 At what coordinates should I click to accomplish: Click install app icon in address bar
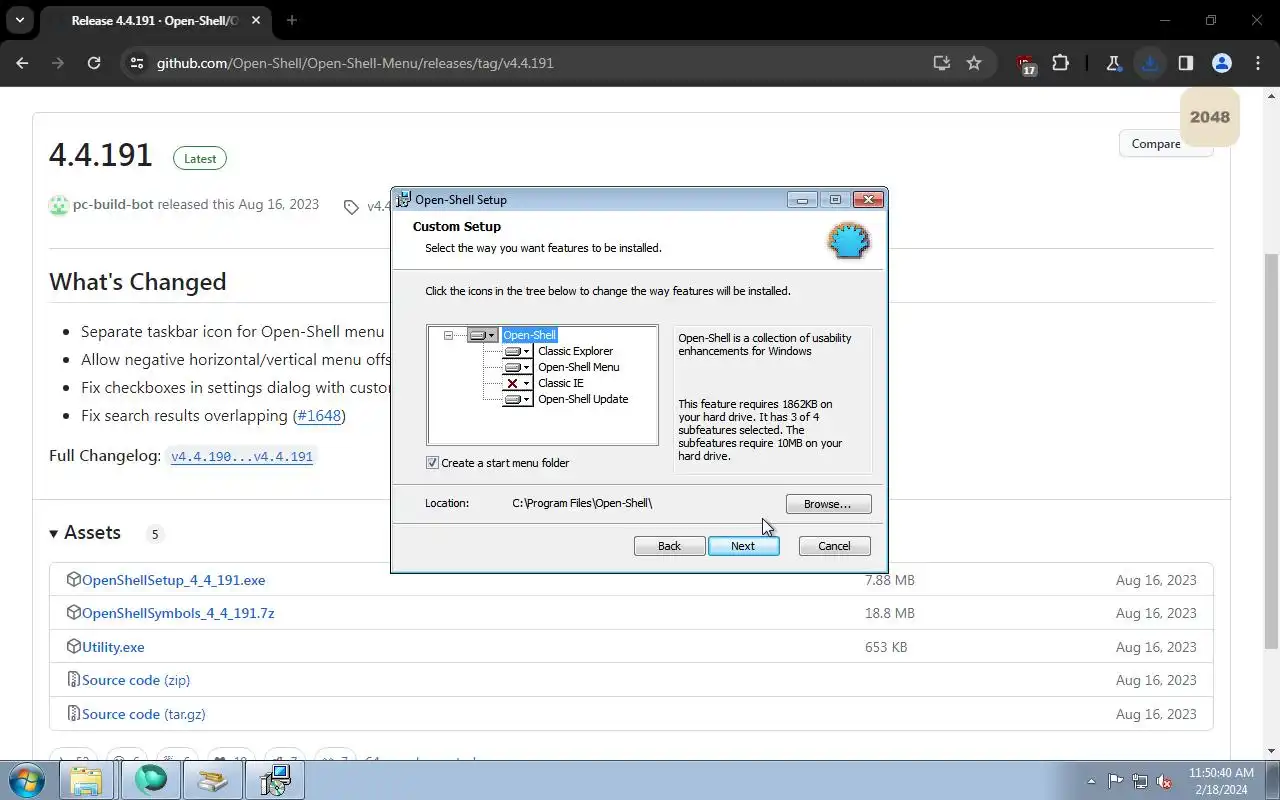pos(941,63)
